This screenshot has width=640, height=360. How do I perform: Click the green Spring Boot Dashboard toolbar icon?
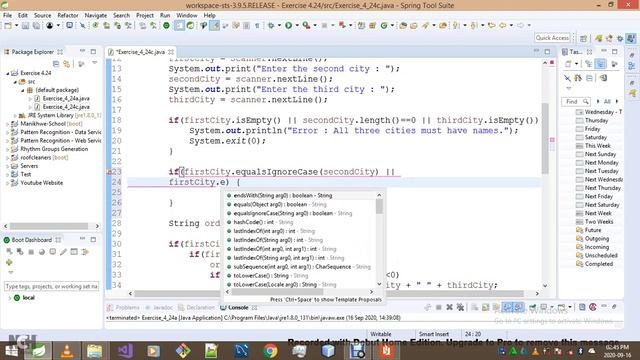pyautogui.click(x=166, y=25)
